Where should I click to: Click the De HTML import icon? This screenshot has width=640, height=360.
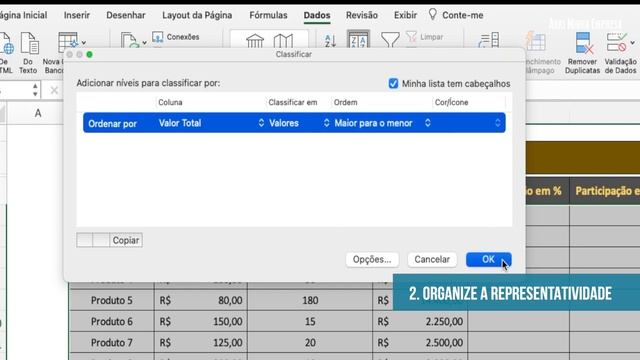7,44
